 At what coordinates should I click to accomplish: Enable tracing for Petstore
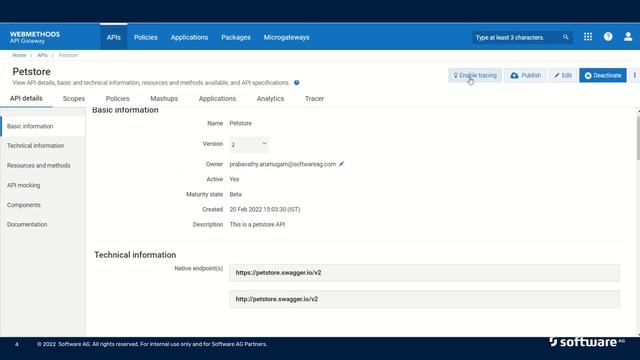pyautogui.click(x=475, y=75)
